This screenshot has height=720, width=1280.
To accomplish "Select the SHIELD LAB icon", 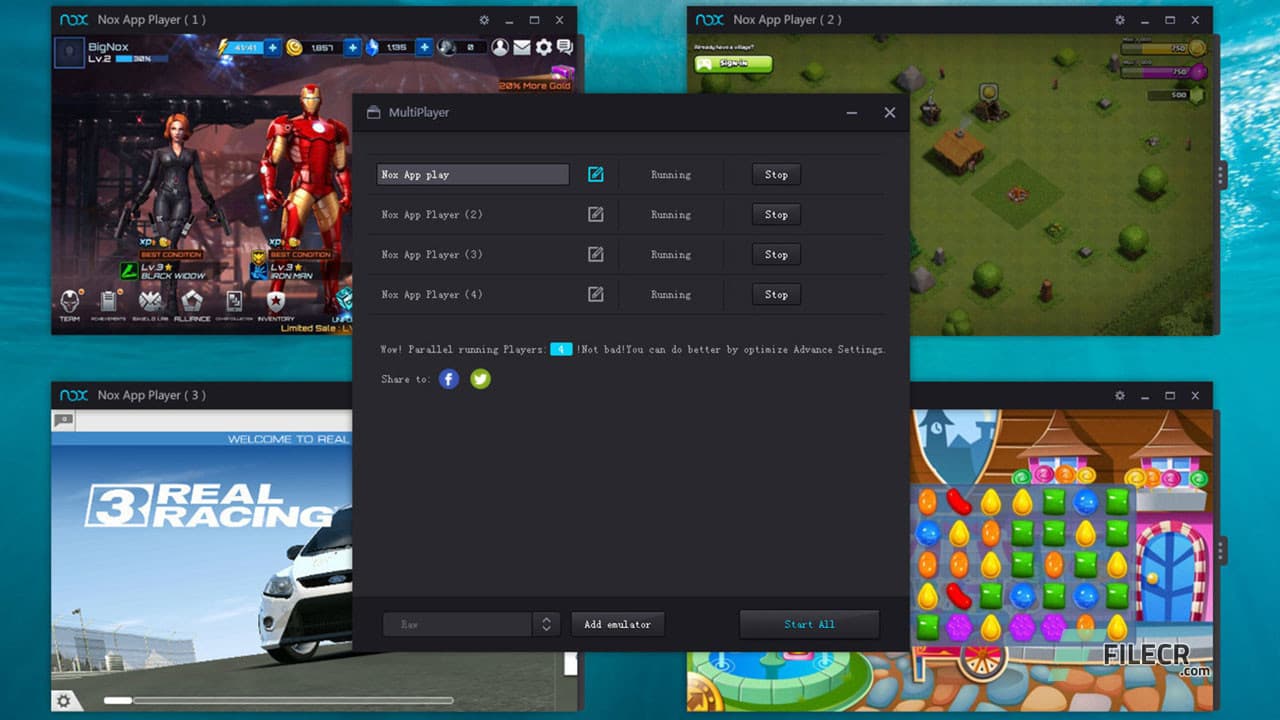I will pyautogui.click(x=153, y=300).
